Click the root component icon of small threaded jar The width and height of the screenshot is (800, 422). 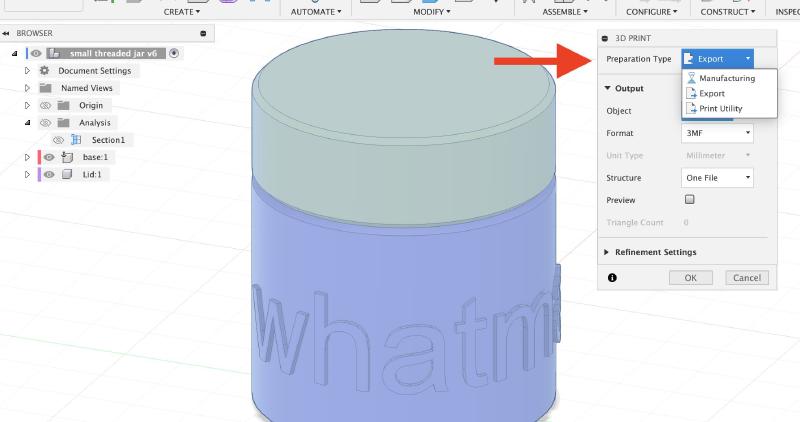55,53
